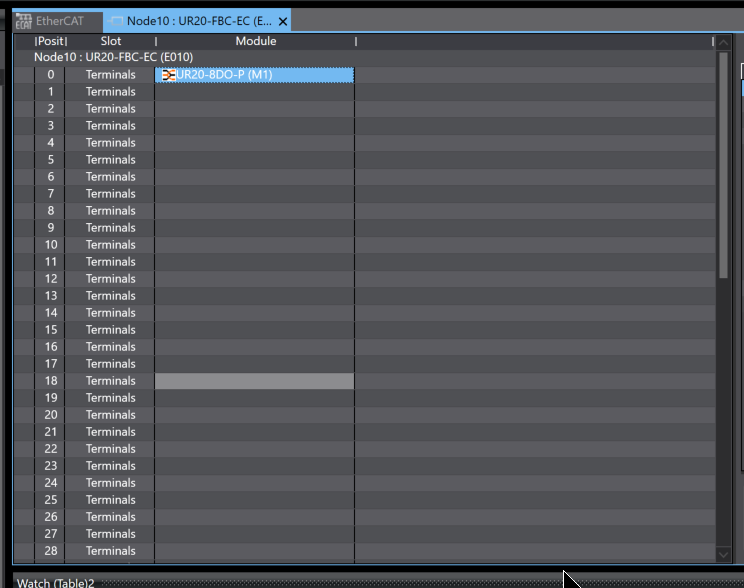Click the empty module cell at position 1

pyautogui.click(x=254, y=92)
